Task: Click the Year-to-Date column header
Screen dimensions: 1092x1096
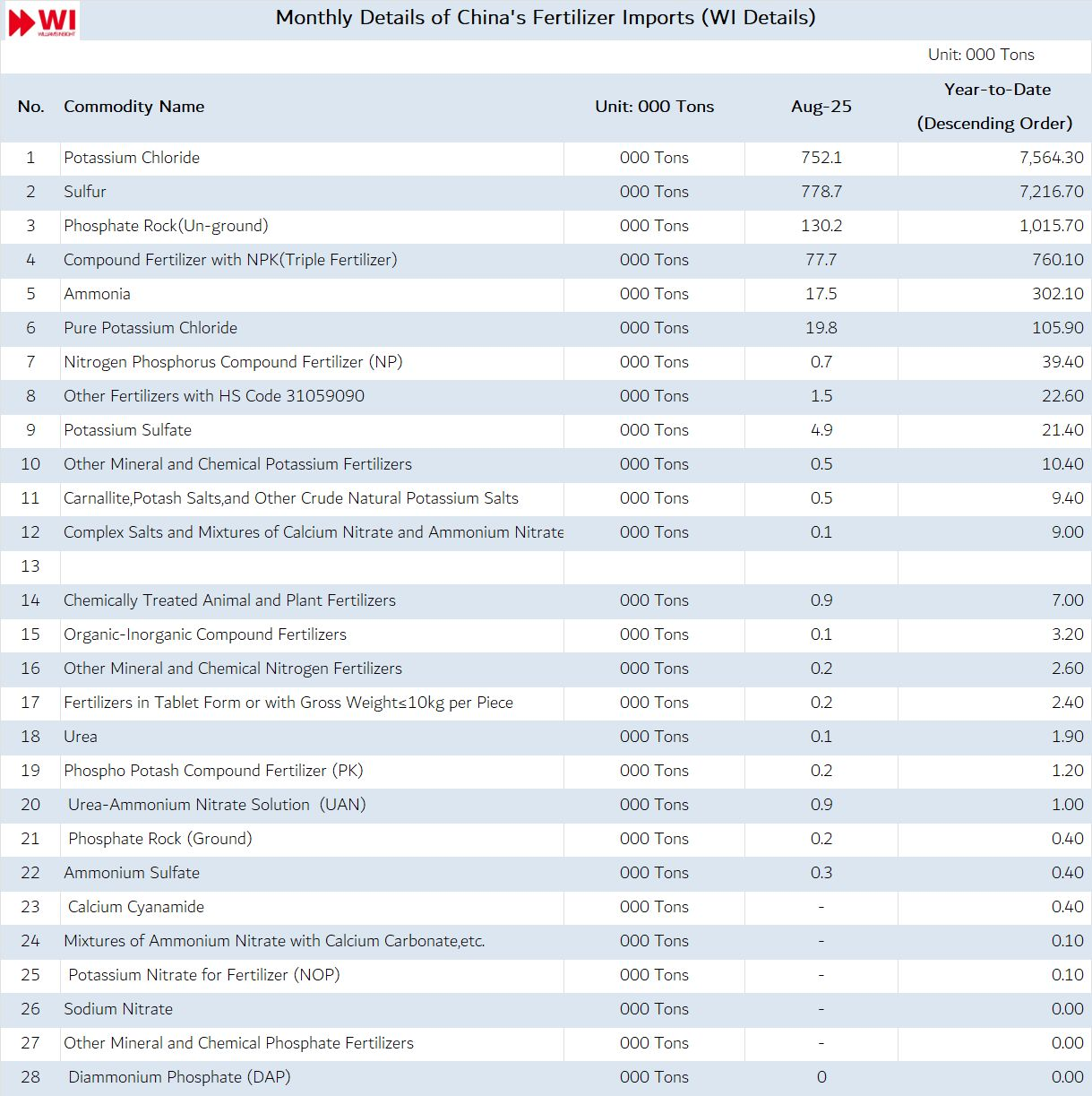Action: click(x=994, y=106)
